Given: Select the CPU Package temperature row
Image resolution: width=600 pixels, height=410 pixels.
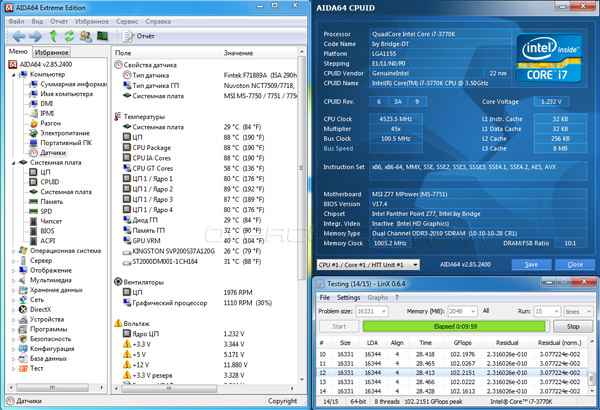Looking at the screenshot, I should coord(205,148).
